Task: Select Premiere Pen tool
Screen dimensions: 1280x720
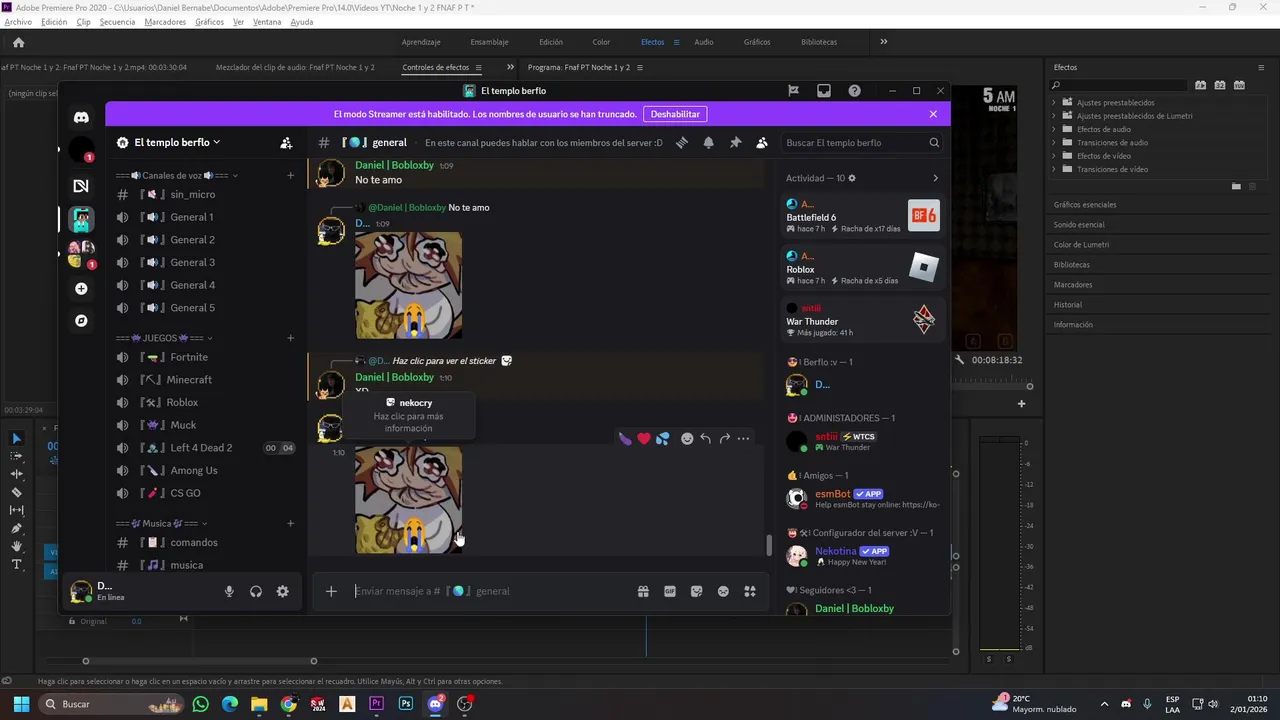Action: [x=16, y=528]
